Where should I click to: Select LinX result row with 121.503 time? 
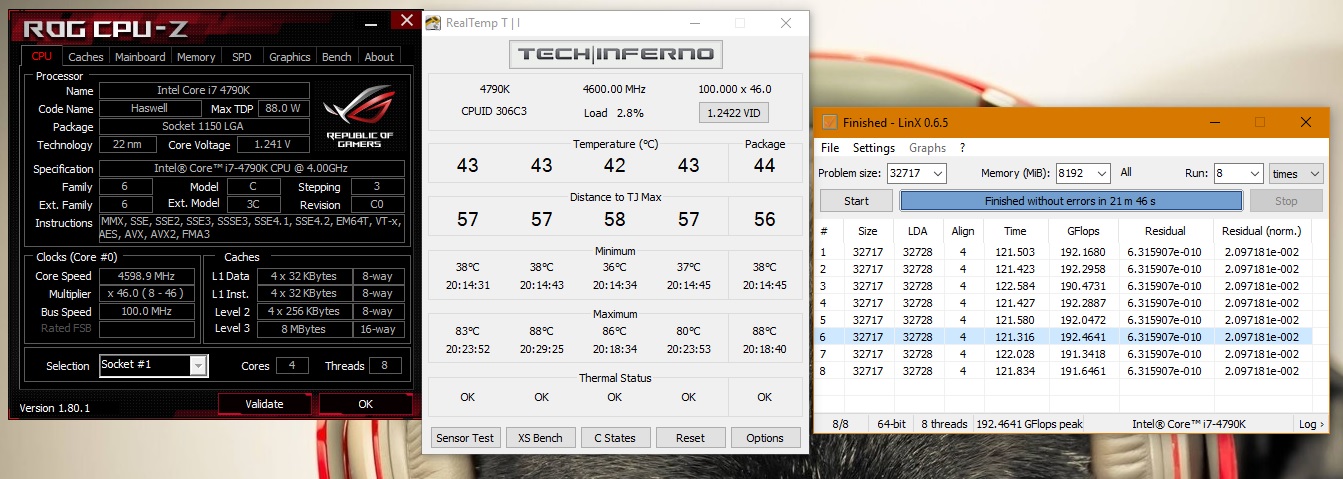pos(1065,252)
